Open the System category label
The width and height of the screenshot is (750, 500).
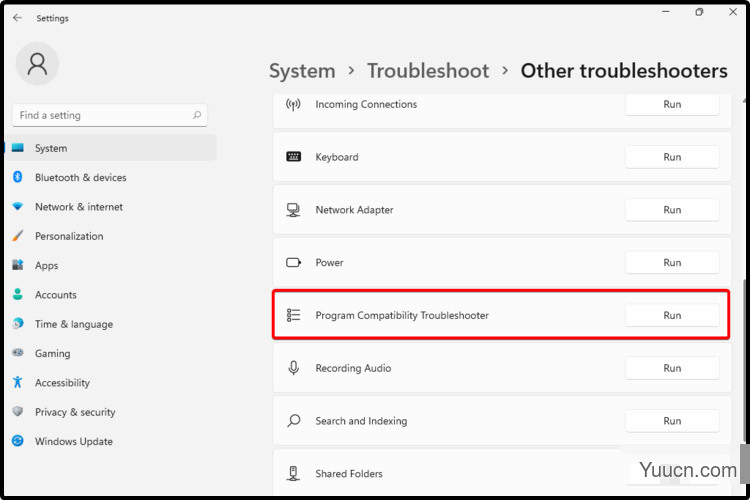coord(51,148)
